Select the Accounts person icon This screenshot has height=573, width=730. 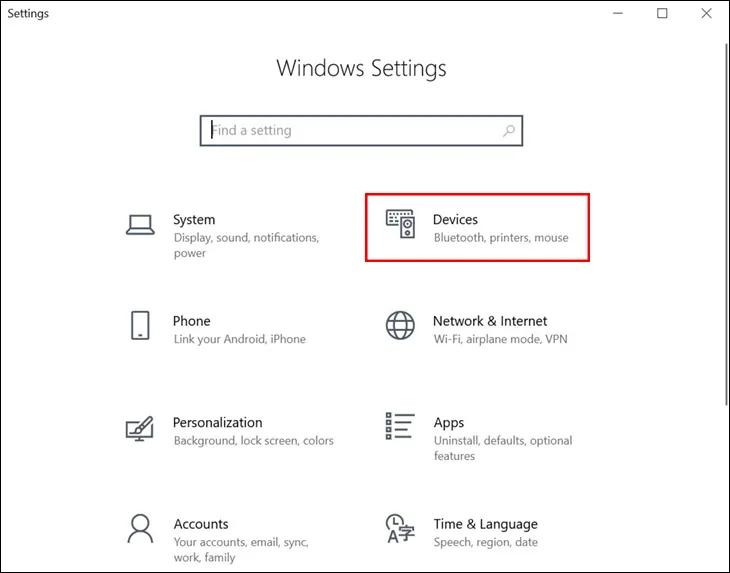click(x=140, y=529)
